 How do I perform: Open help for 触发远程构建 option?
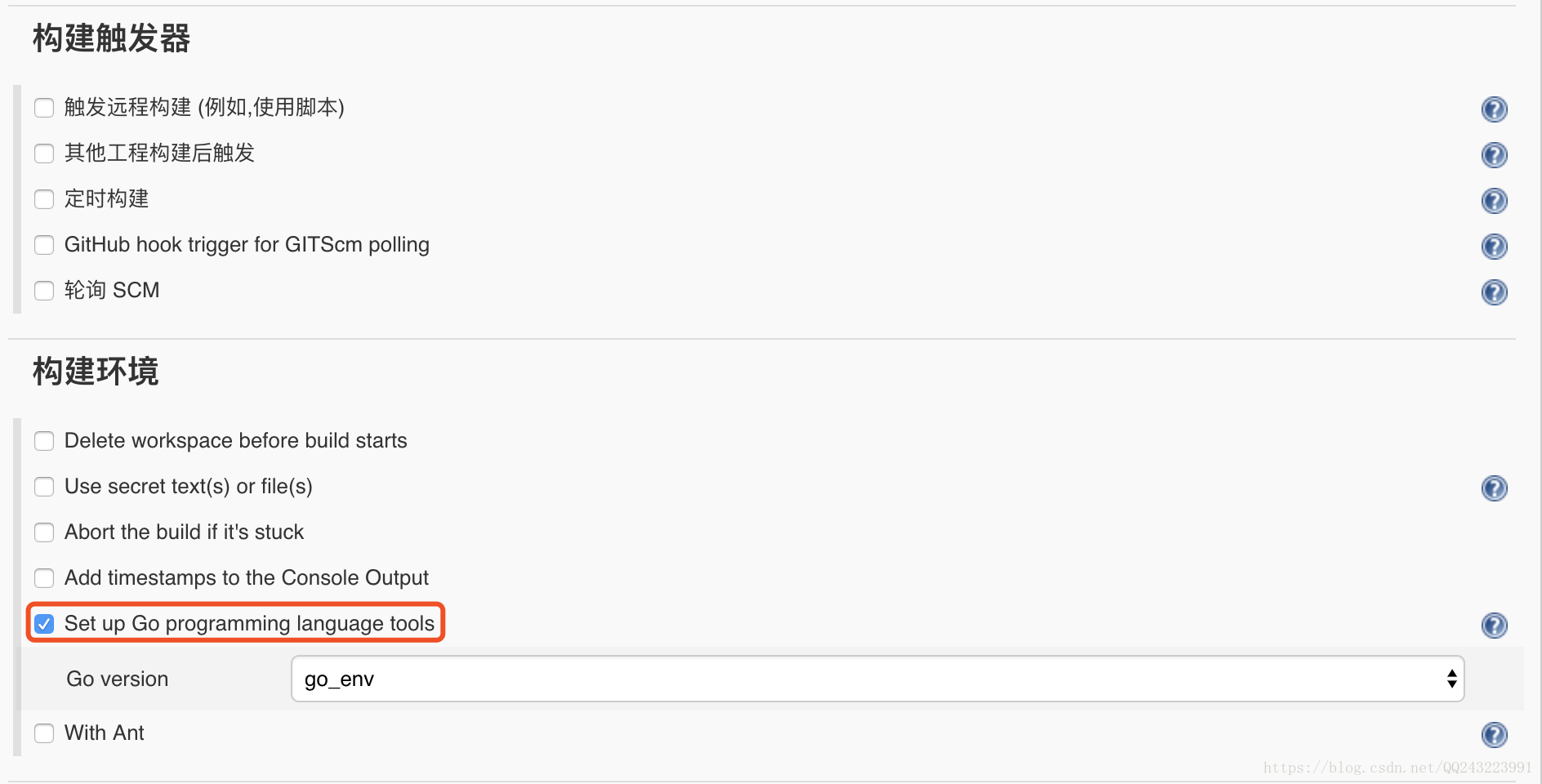pyautogui.click(x=1494, y=109)
